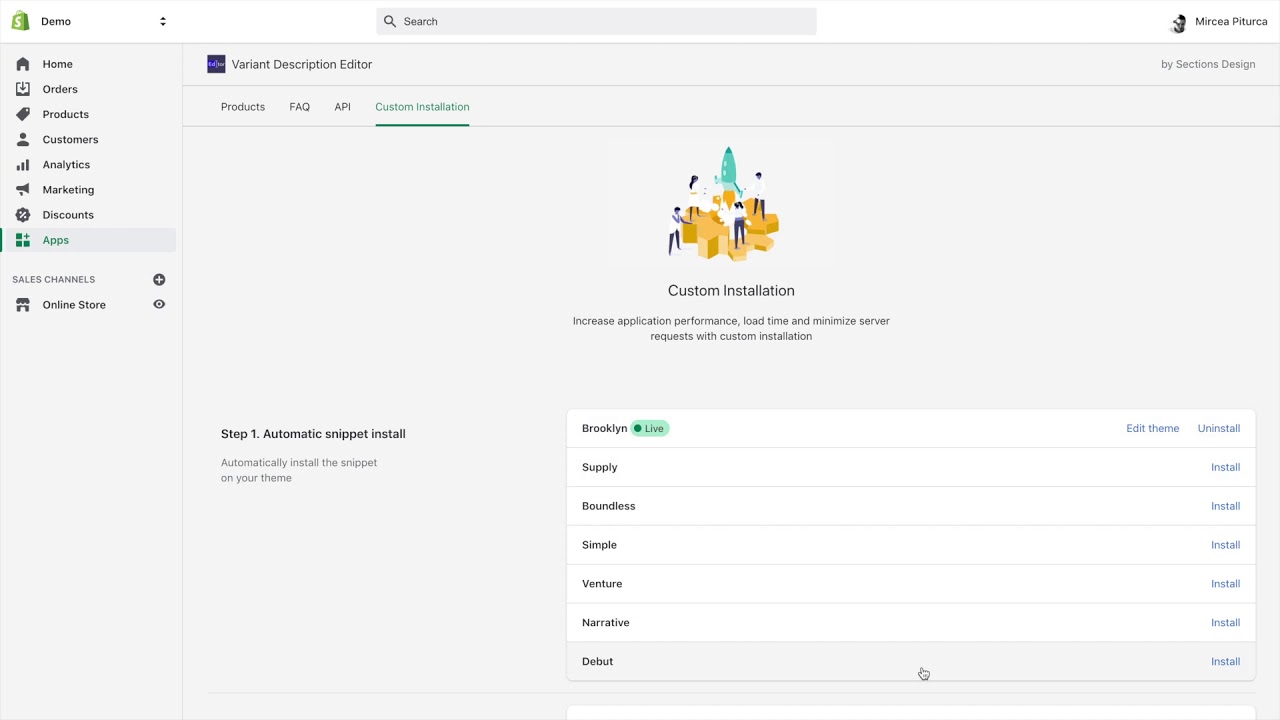1280x720 pixels.
Task: Click the Products tag icon
Action: point(23,114)
